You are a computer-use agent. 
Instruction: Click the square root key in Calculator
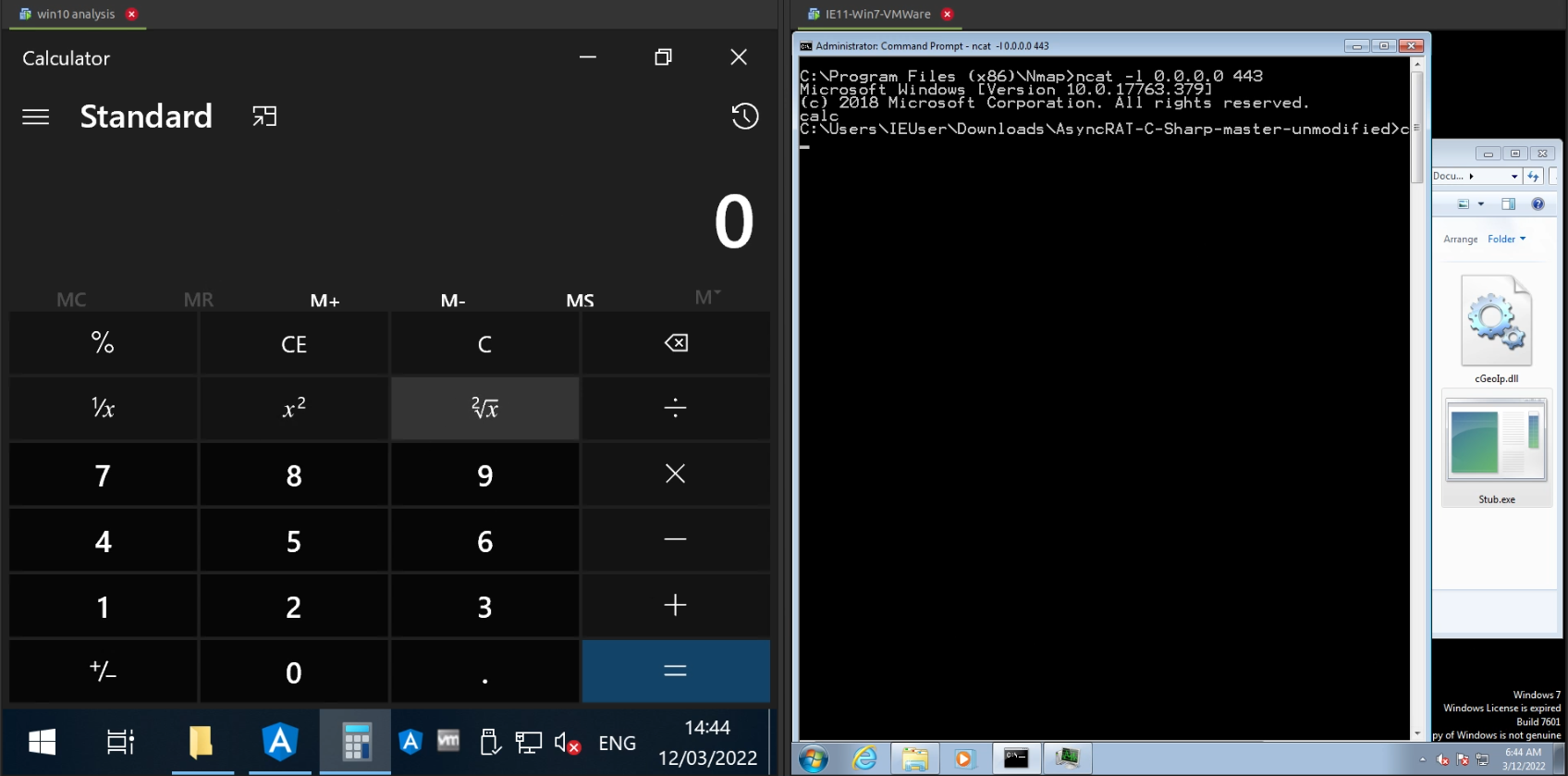[484, 408]
